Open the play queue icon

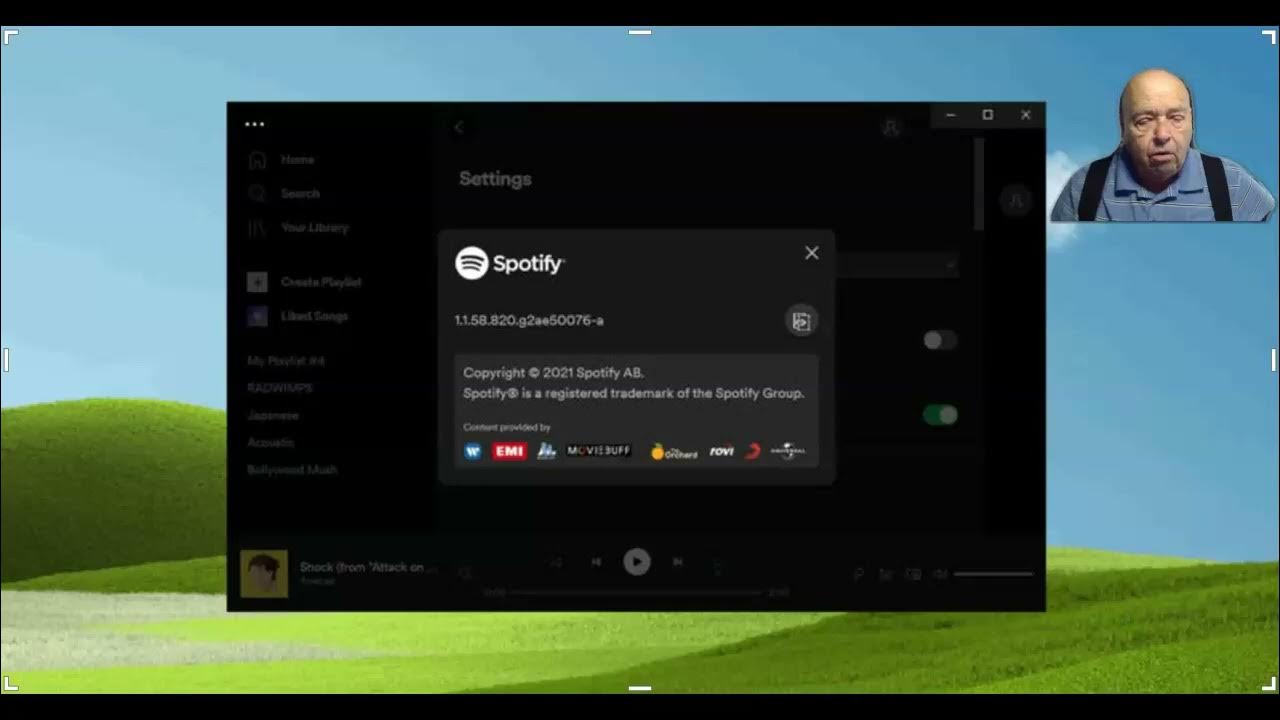pyautogui.click(x=886, y=574)
